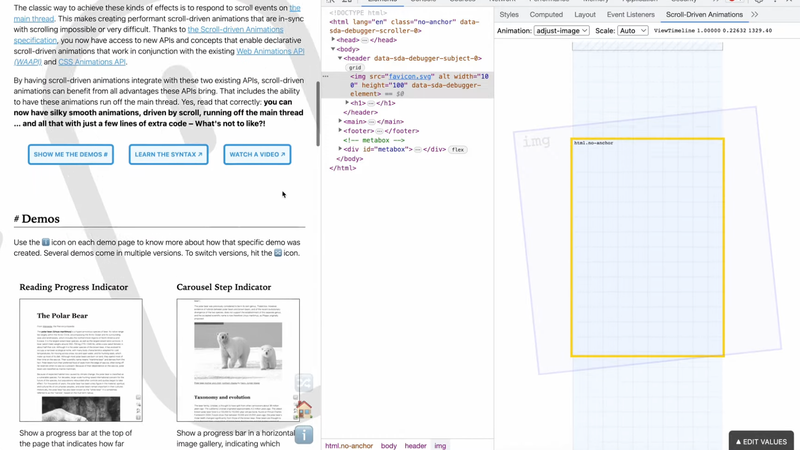Select the html lang="en" element row

tap(408, 26)
